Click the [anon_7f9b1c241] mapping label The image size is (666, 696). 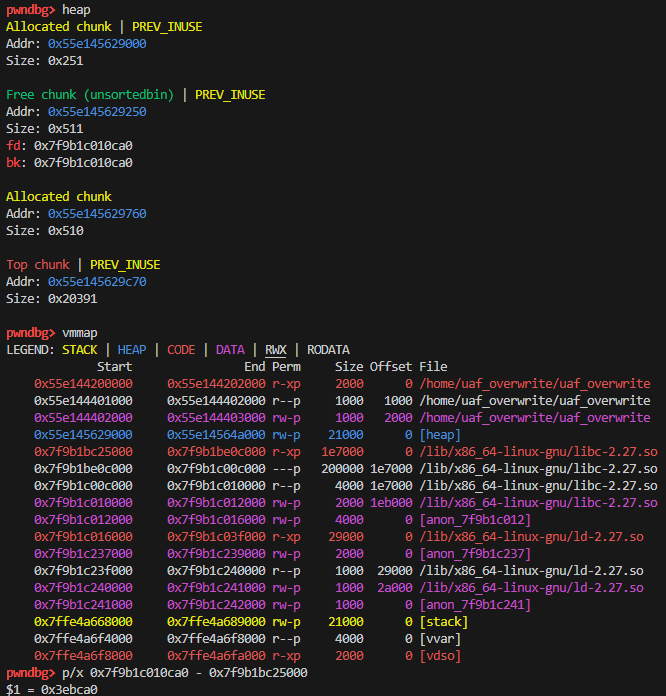(x=475, y=605)
